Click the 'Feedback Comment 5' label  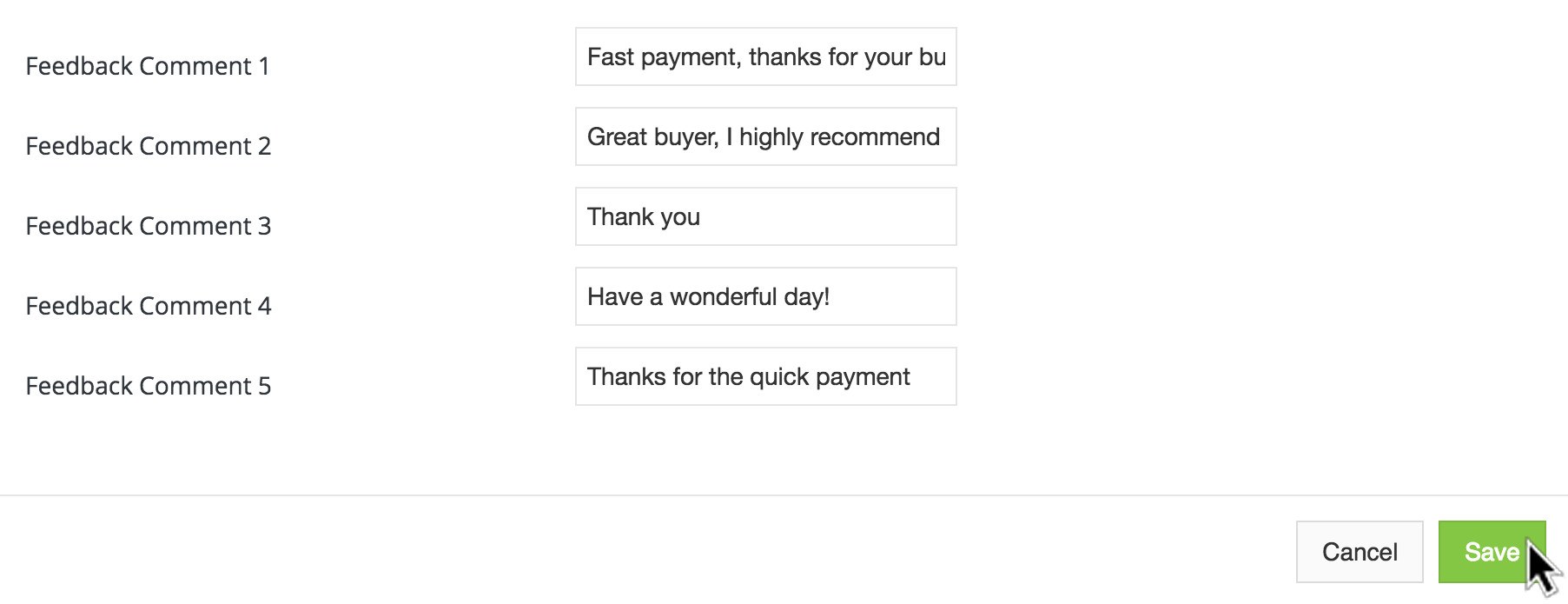[x=149, y=386]
